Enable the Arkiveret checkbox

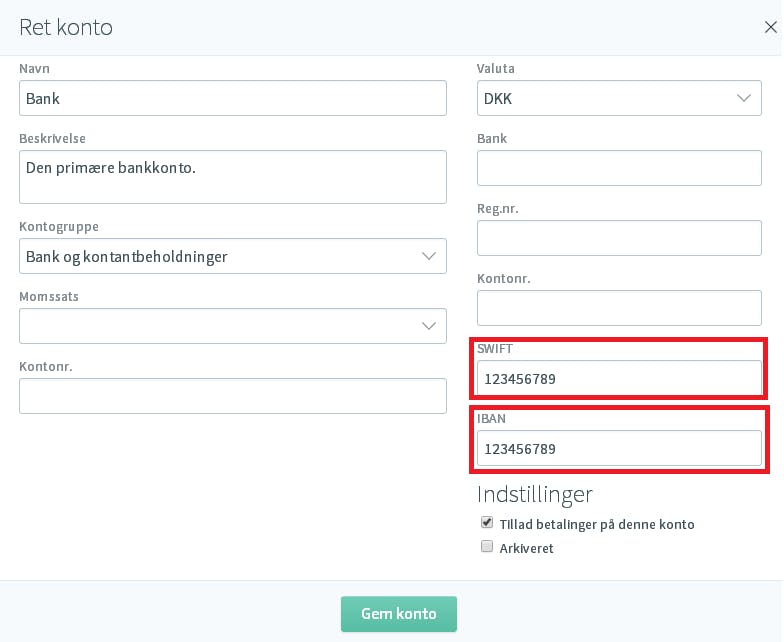click(486, 546)
